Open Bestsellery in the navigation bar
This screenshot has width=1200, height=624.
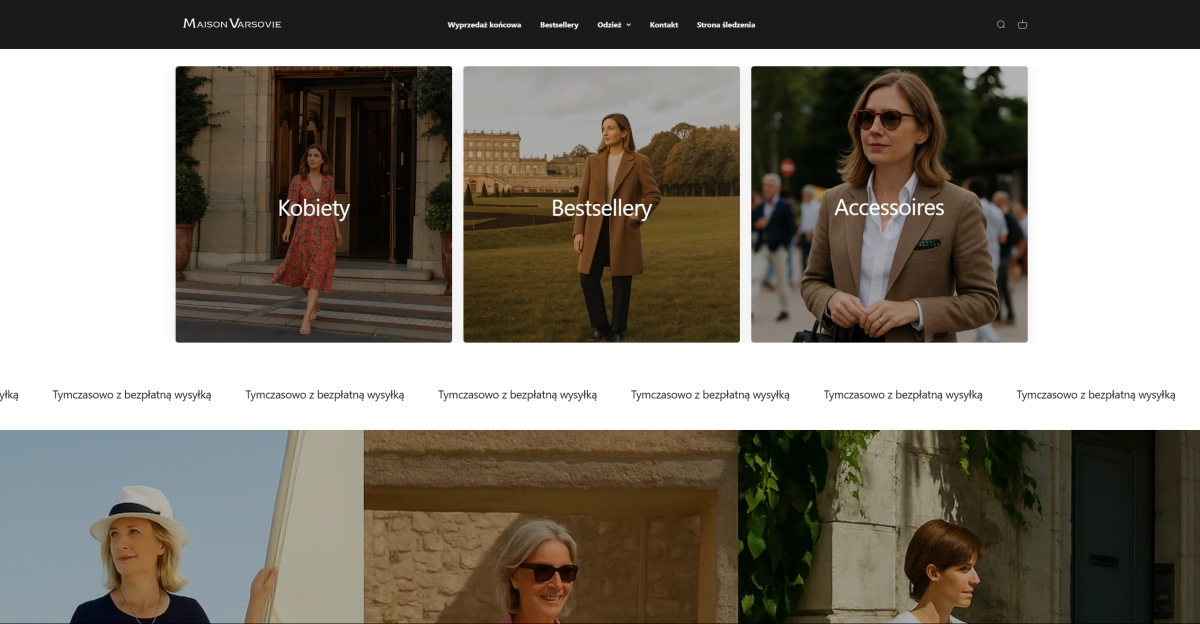coord(559,25)
